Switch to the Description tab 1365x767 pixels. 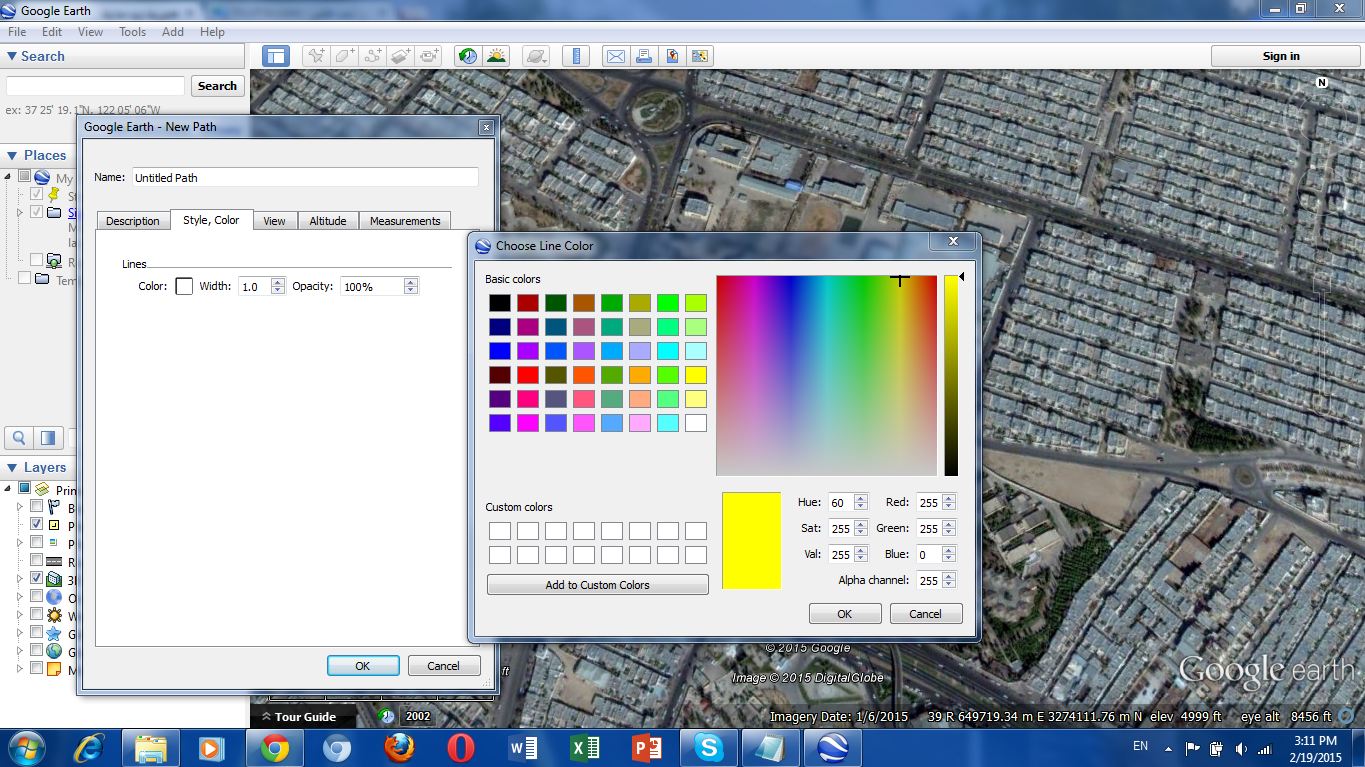pyautogui.click(x=133, y=221)
